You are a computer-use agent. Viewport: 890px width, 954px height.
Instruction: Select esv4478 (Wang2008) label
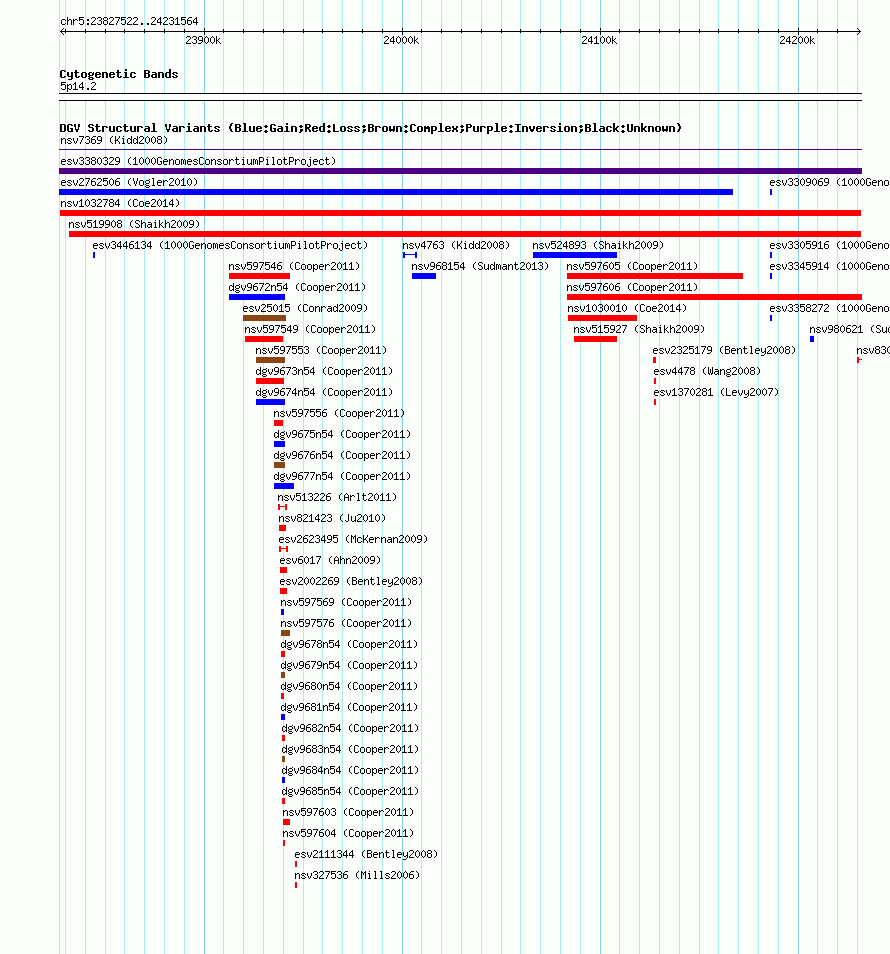707,371
